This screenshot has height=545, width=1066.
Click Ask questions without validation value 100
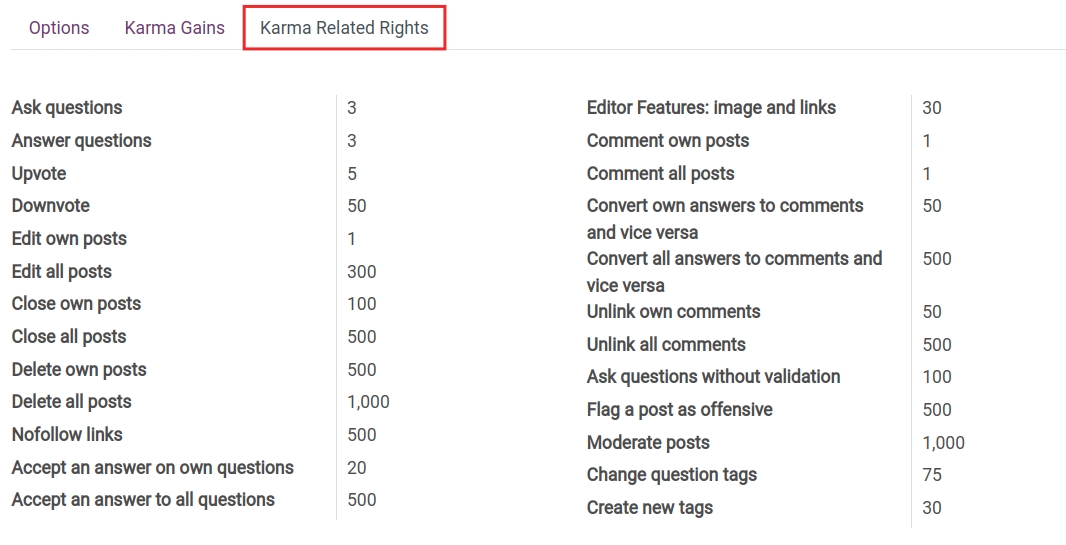click(937, 377)
